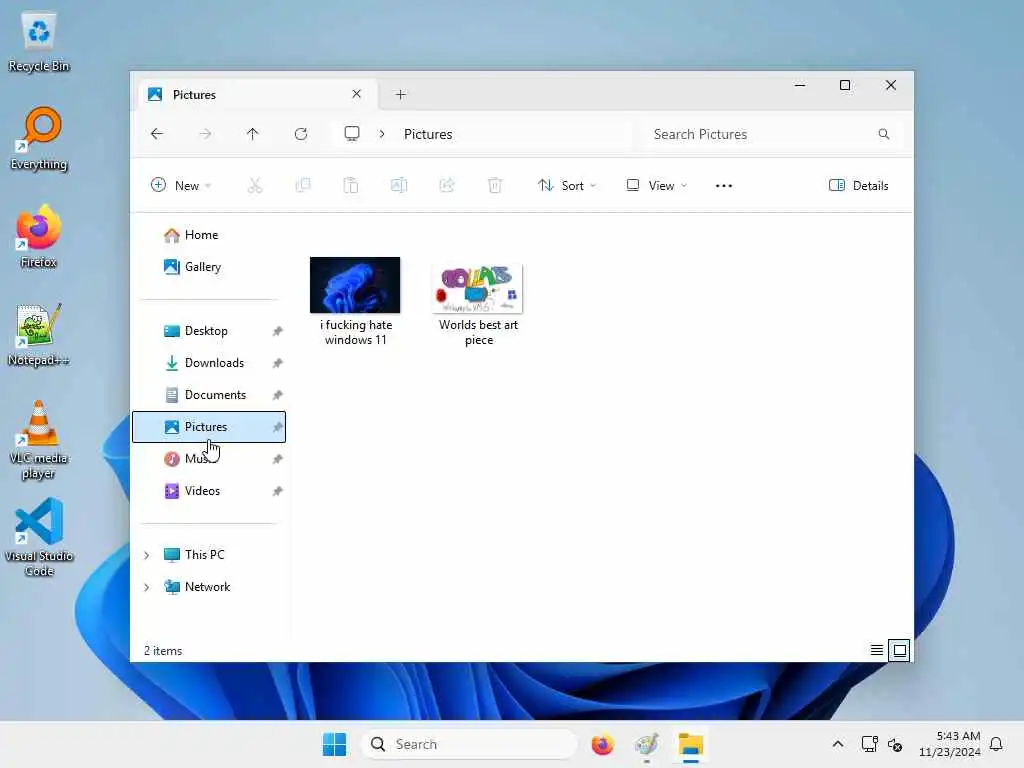Open Recycle Bin on desktop
This screenshot has height=768, width=1024.
(39, 41)
